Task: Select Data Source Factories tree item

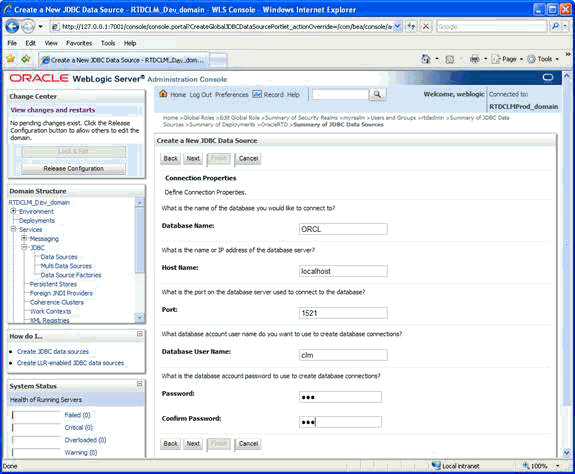Action: tap(71, 275)
